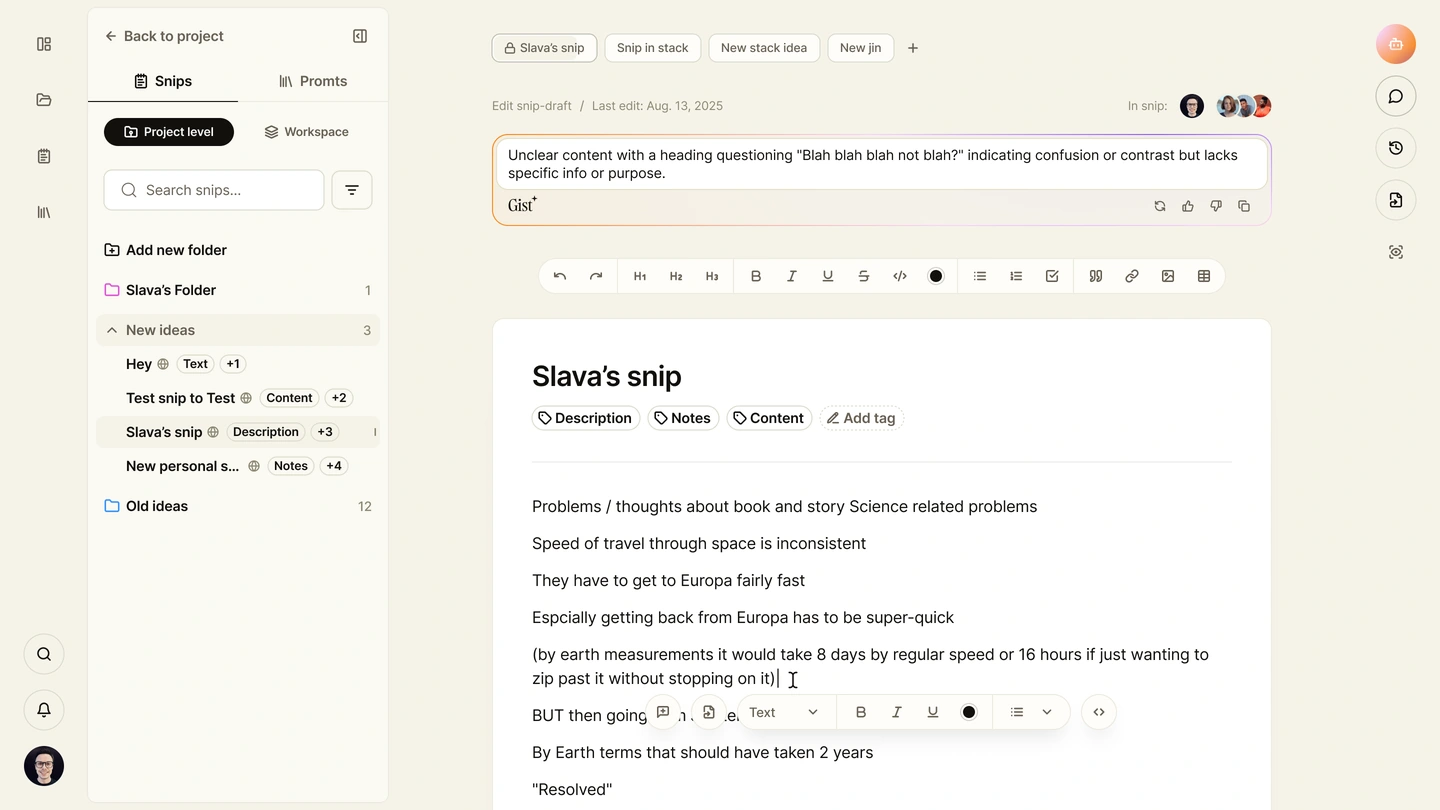Open the Snip in stack tab
Viewport: 1440px width, 810px height.
point(653,48)
